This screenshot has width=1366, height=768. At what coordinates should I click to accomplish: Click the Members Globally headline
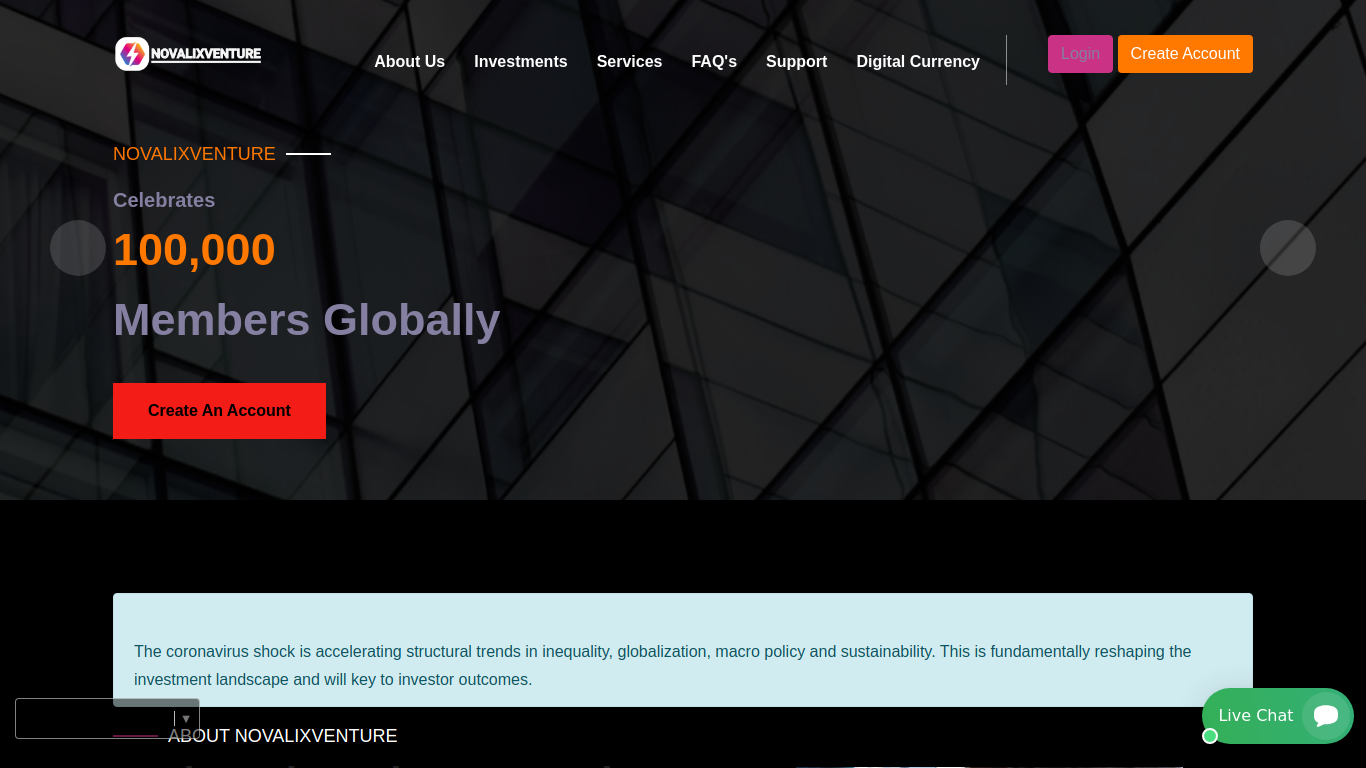click(x=307, y=320)
